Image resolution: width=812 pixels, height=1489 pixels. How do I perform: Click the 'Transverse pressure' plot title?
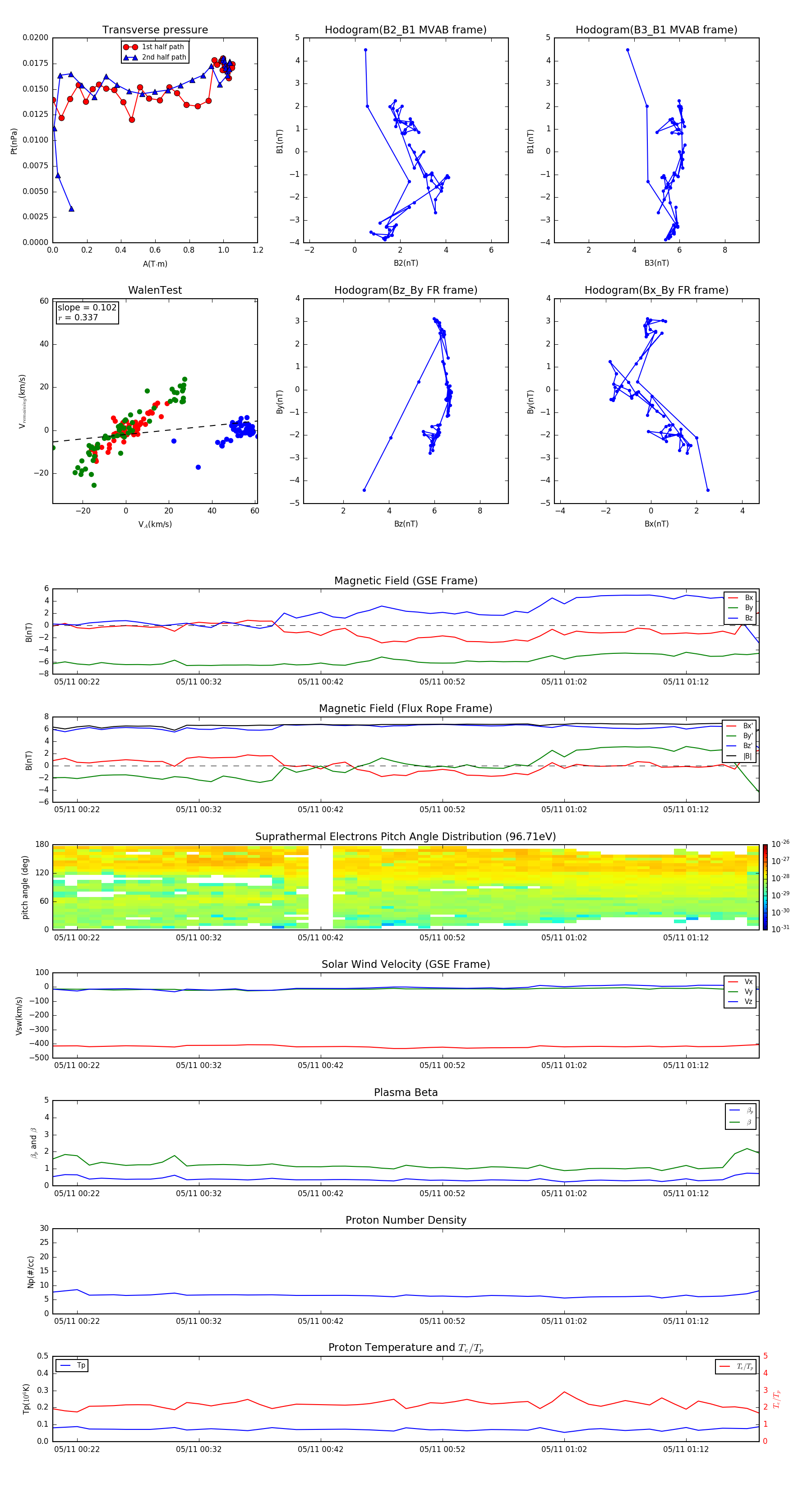pos(155,29)
